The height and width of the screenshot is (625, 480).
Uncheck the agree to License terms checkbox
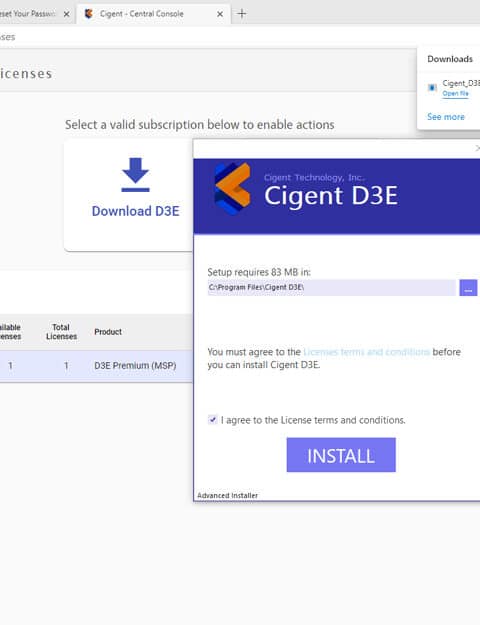coord(212,420)
